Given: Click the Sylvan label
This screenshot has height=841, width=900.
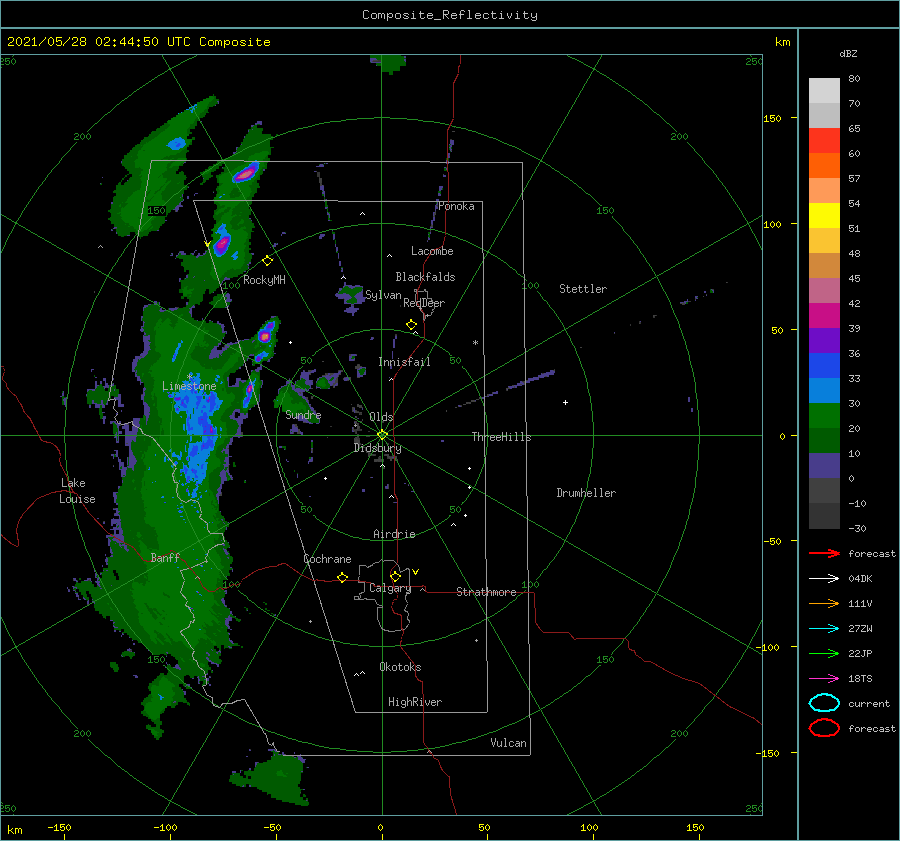Looking at the screenshot, I should (x=383, y=296).
